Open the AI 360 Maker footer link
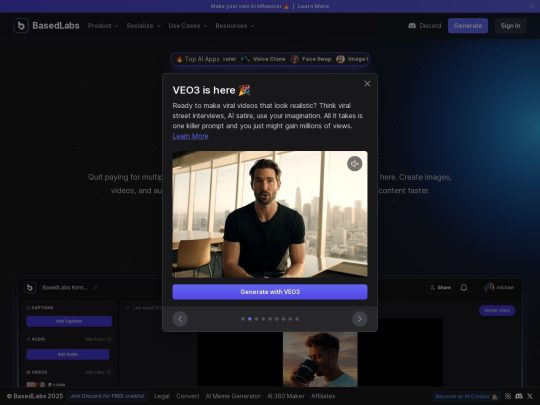Image resolution: width=540 pixels, height=405 pixels. tap(285, 396)
